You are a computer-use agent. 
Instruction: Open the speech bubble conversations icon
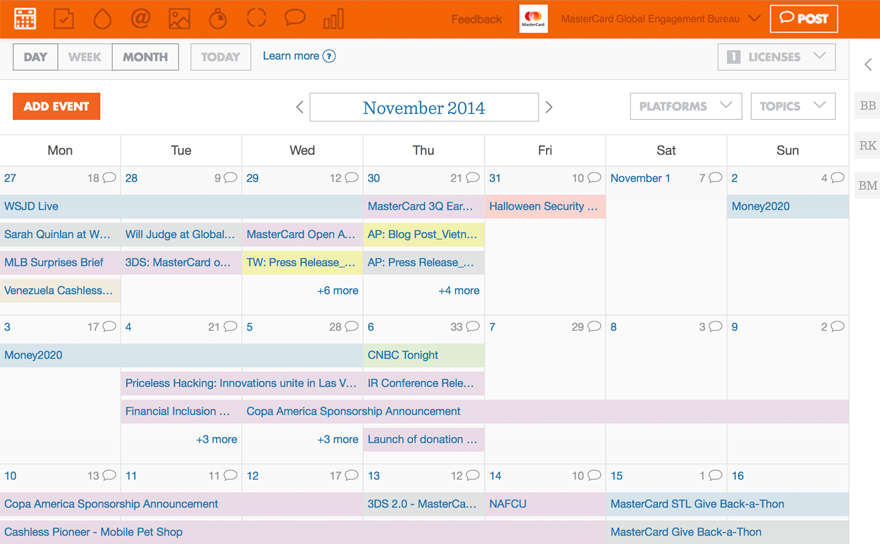pos(295,18)
